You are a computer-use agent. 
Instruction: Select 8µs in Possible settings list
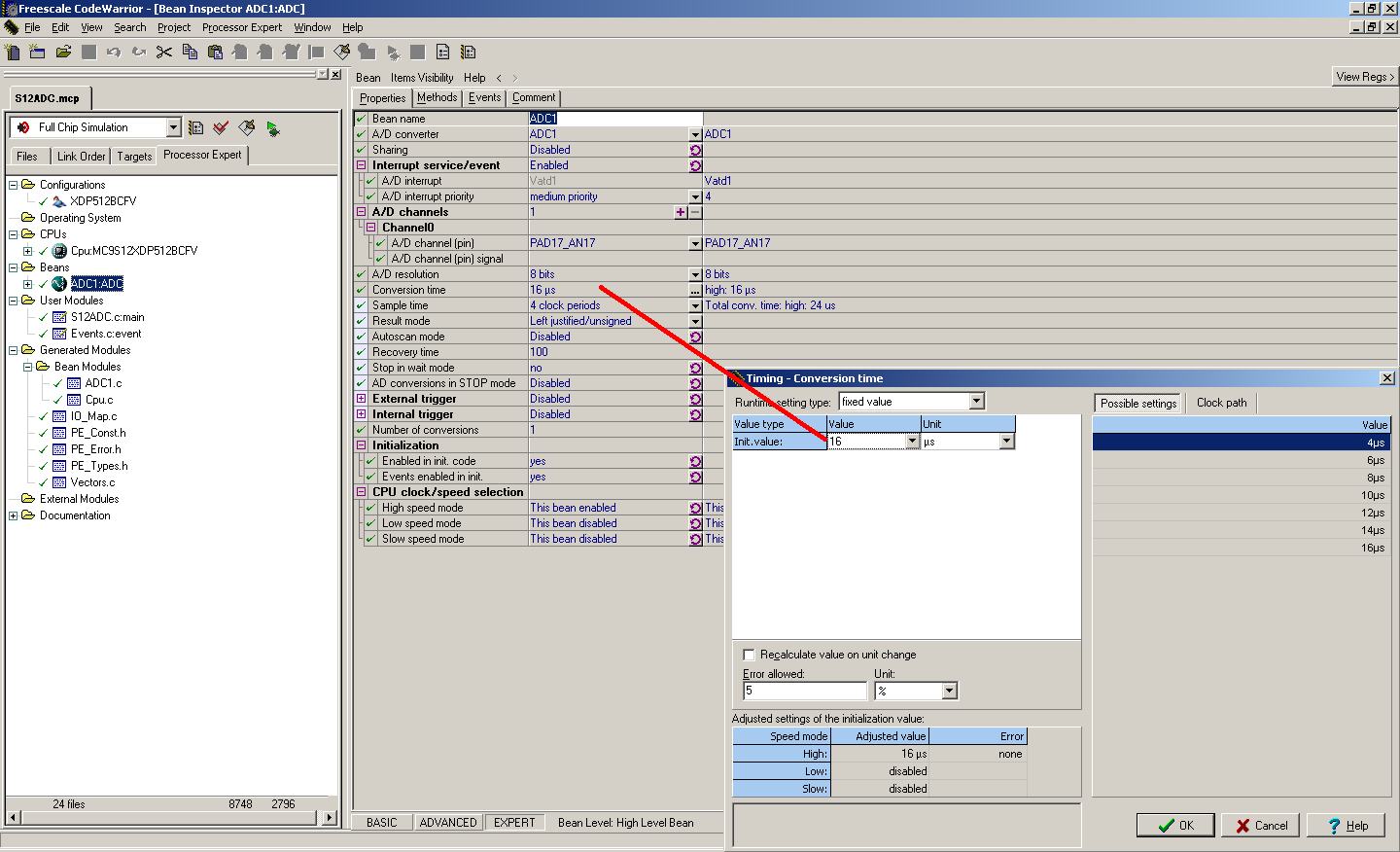click(x=1242, y=478)
